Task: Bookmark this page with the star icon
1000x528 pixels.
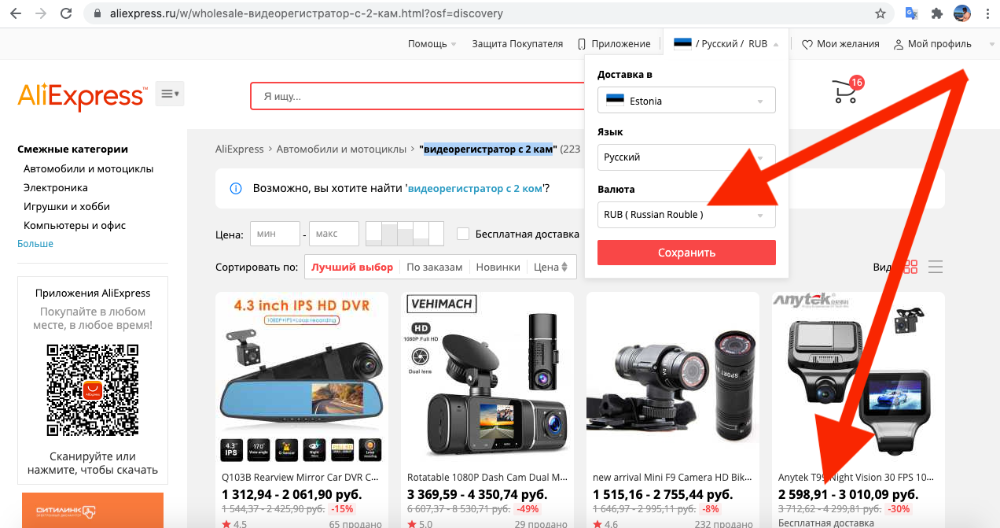Action: [880, 14]
